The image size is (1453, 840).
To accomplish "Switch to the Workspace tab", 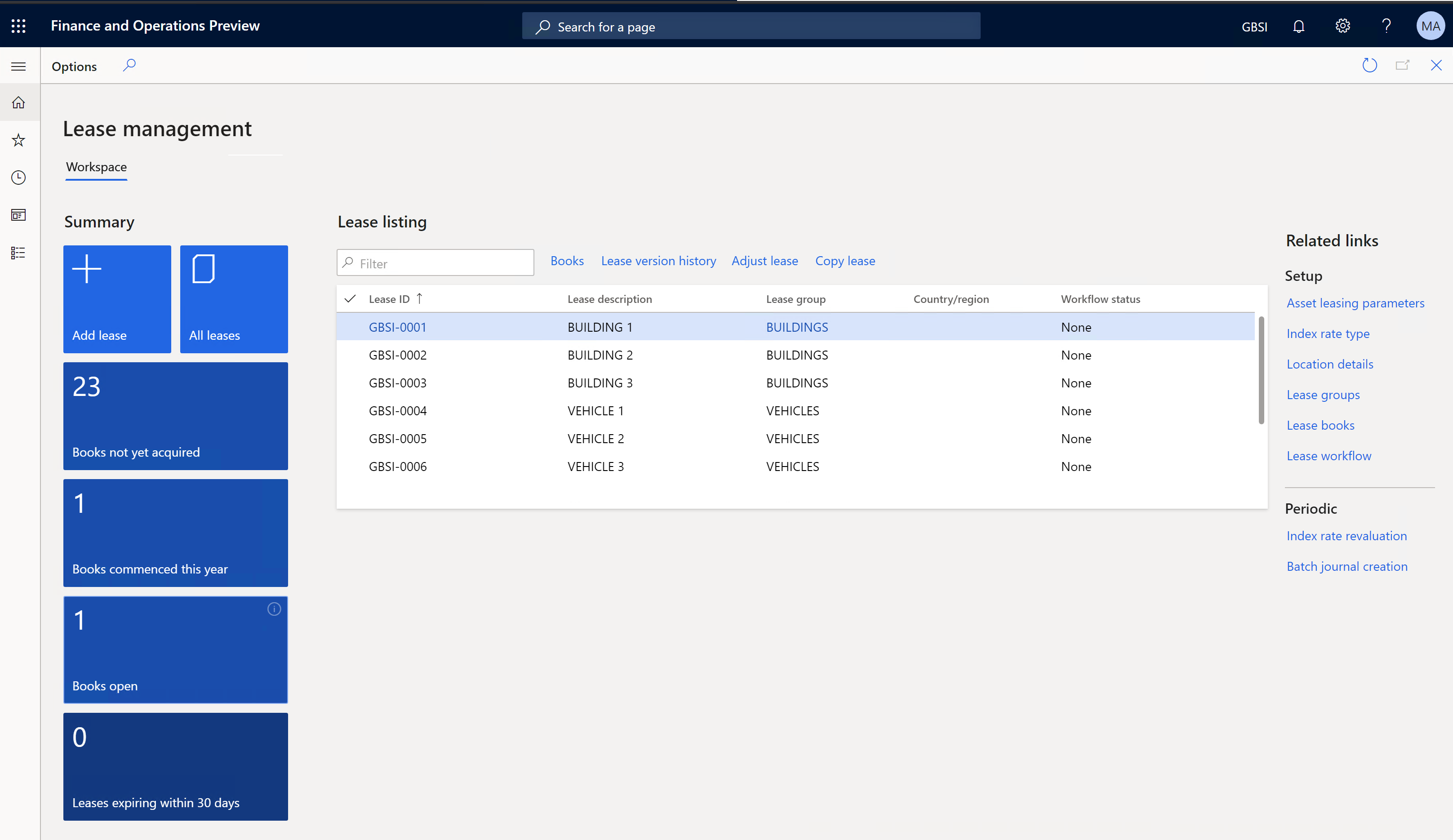I will (96, 167).
